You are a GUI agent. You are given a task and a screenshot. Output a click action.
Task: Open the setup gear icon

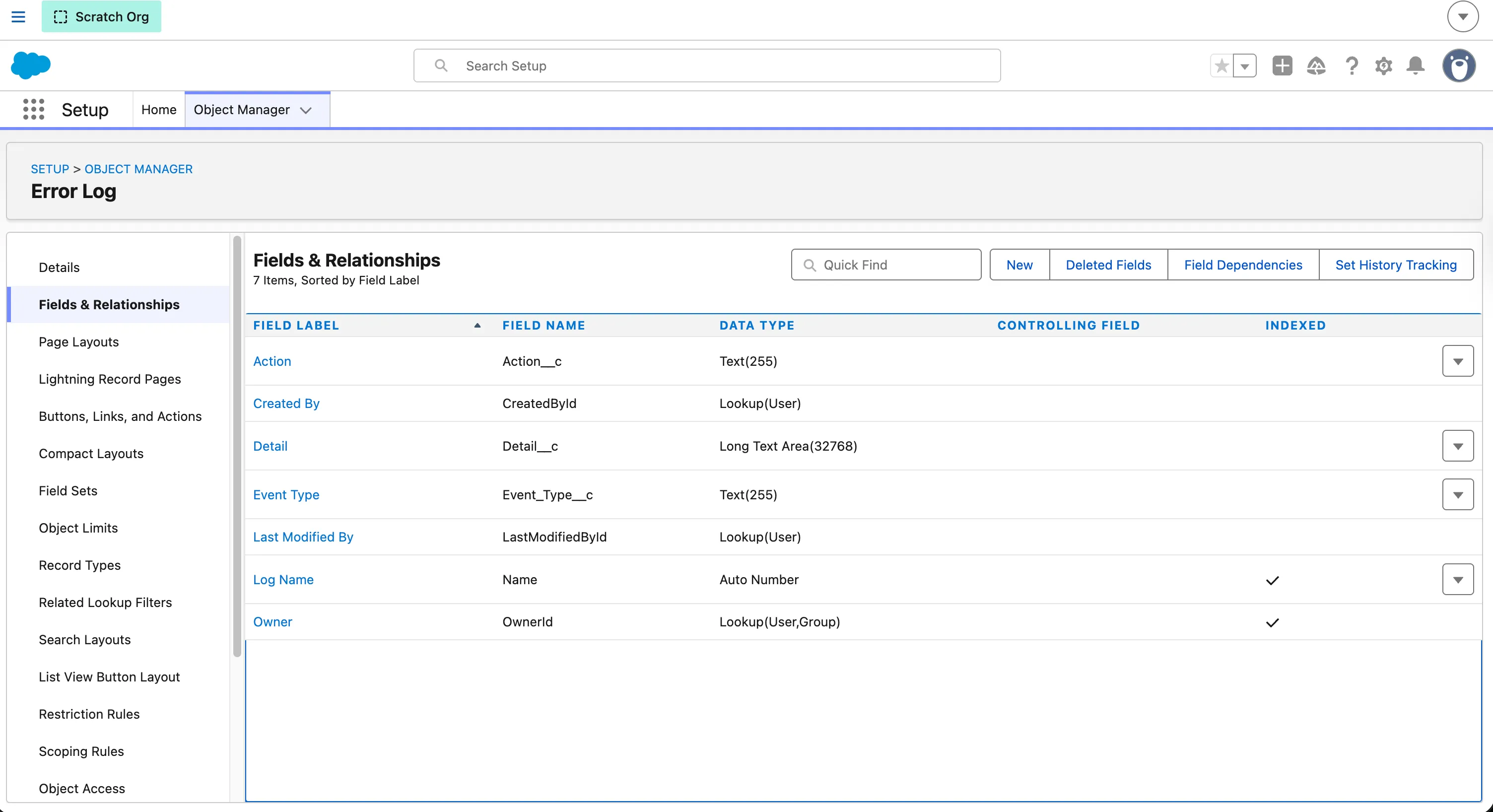click(x=1384, y=66)
